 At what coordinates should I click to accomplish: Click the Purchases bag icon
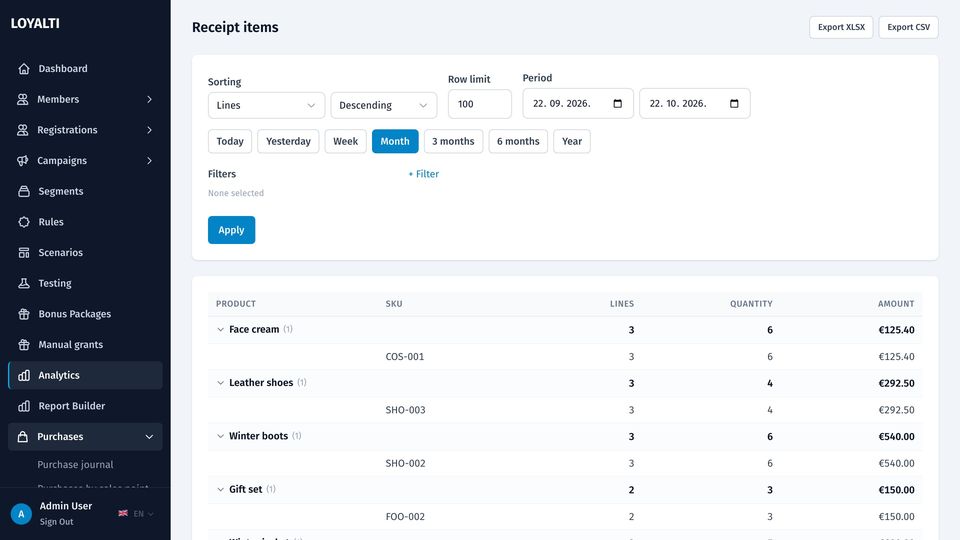coord(23,437)
